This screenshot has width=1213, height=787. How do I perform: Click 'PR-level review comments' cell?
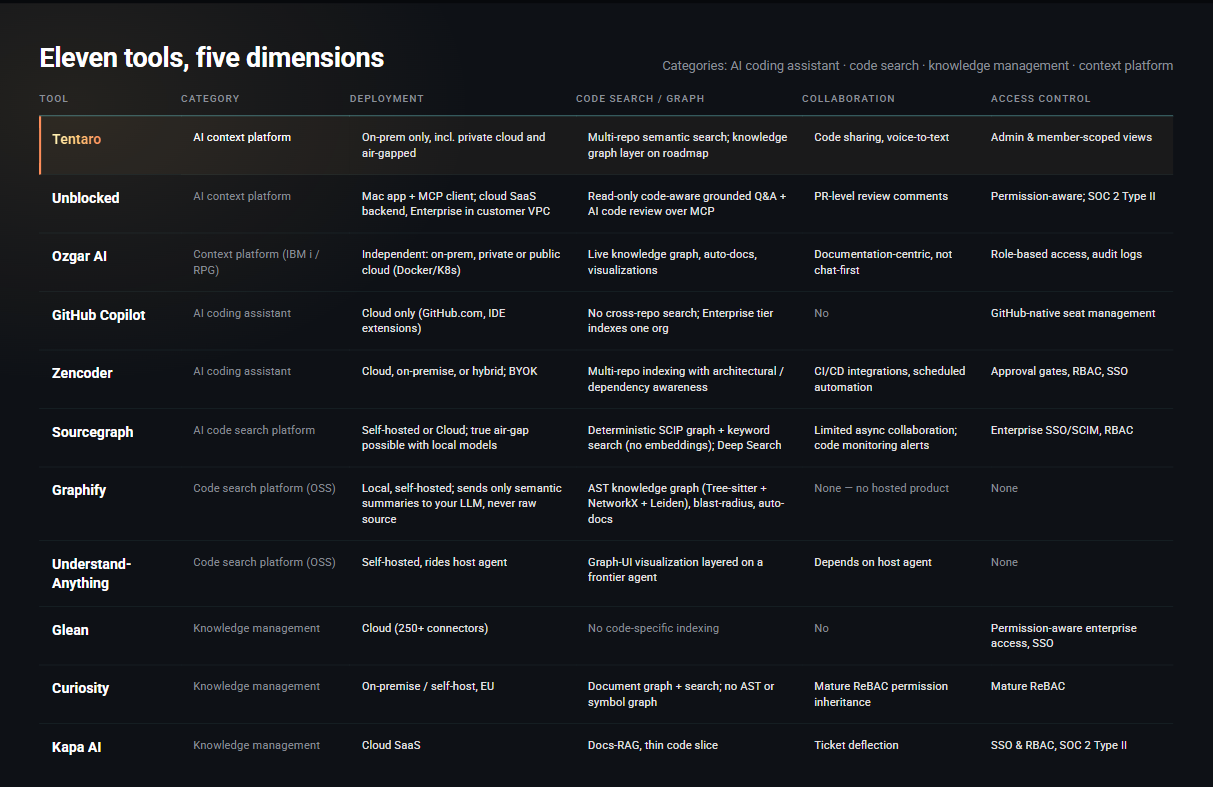click(881, 196)
